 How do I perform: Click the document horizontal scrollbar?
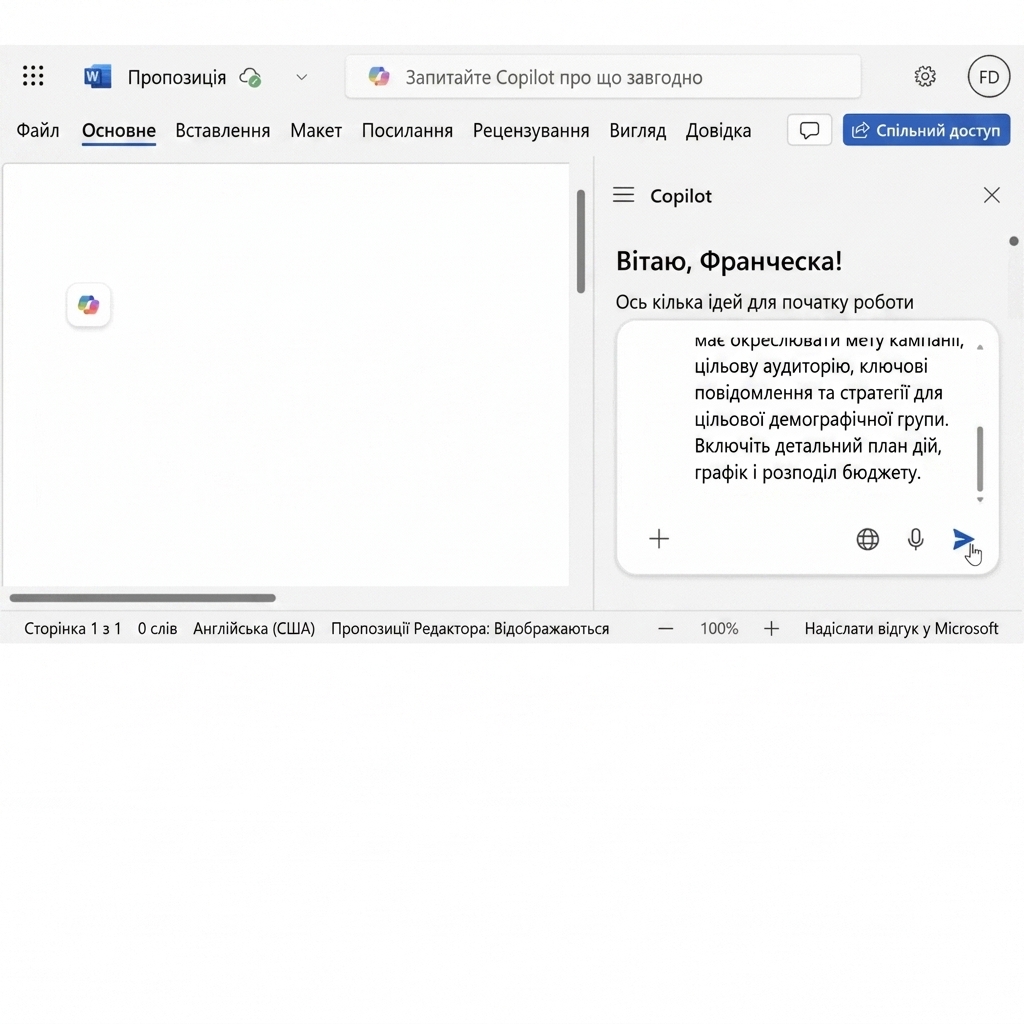click(x=142, y=598)
